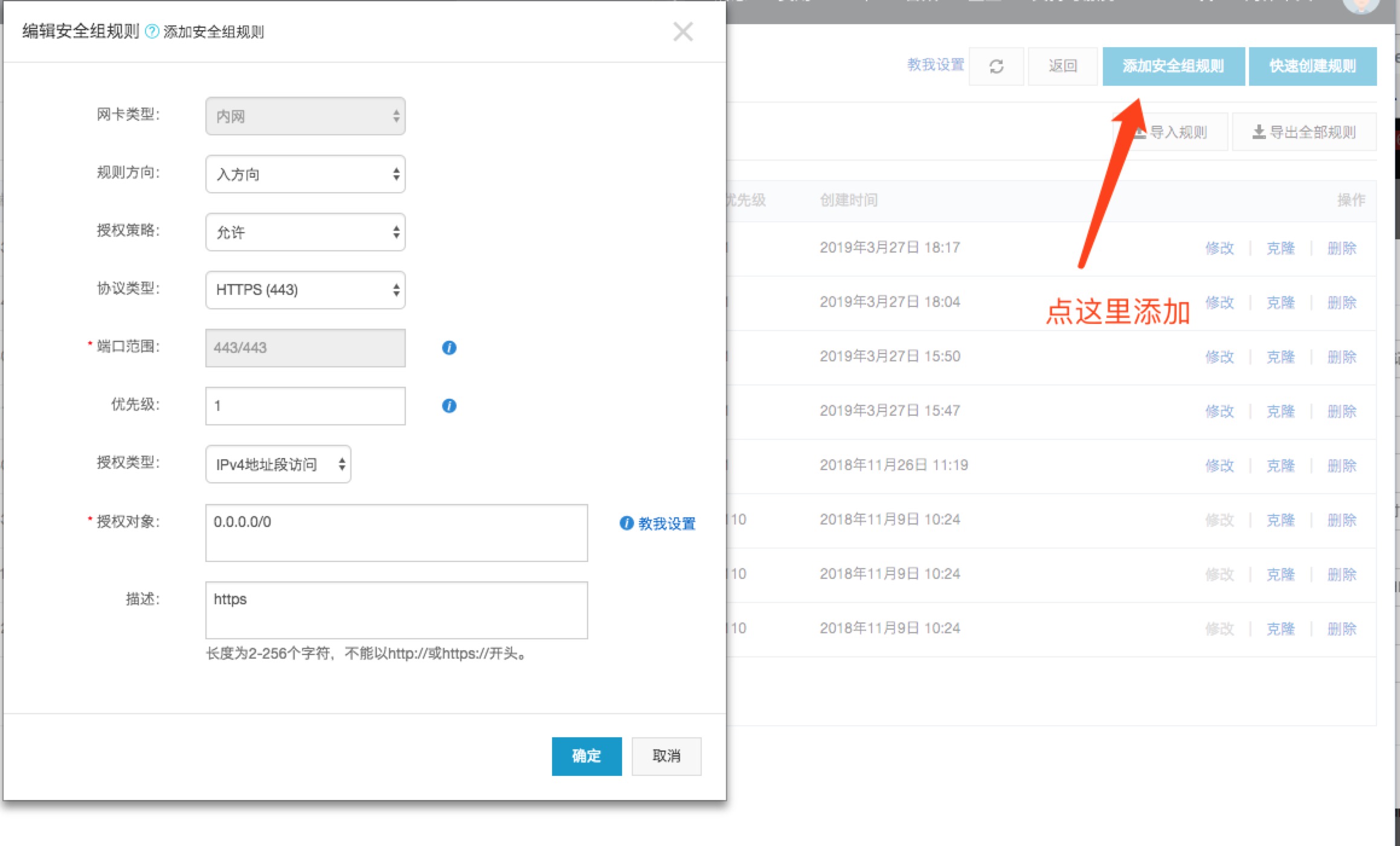Click 克隆 for rule created 2019年3月27日 18:04
The image size is (1400, 846).
point(1280,302)
